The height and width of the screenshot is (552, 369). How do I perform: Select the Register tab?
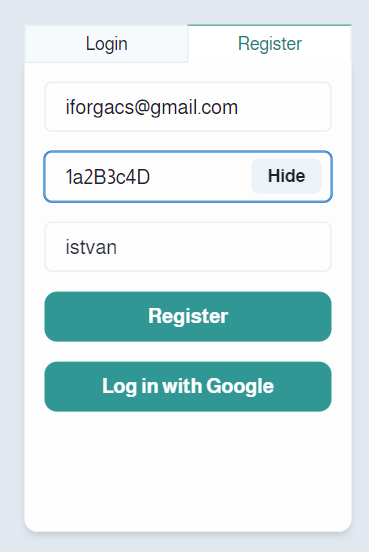270,44
